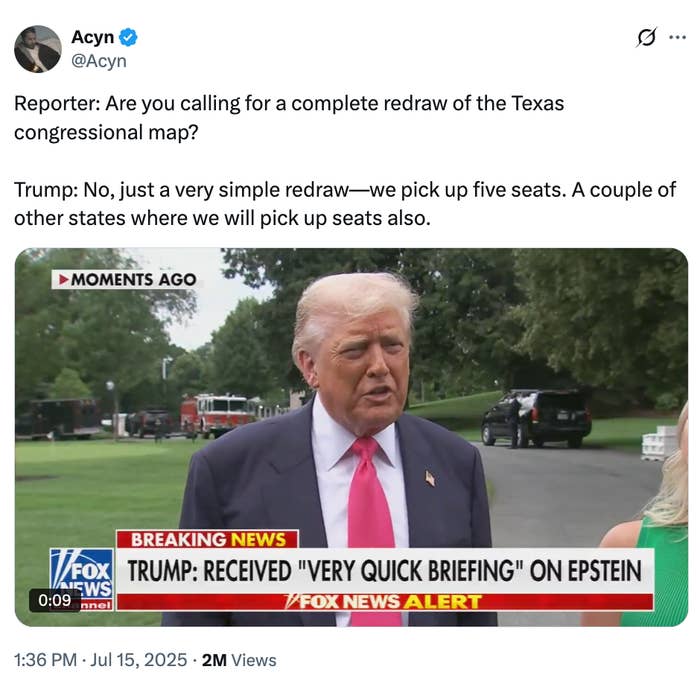Click the headline about "VERY QUICK BRIEFING" on Epstein
This screenshot has width=700, height=681.
click(384, 571)
